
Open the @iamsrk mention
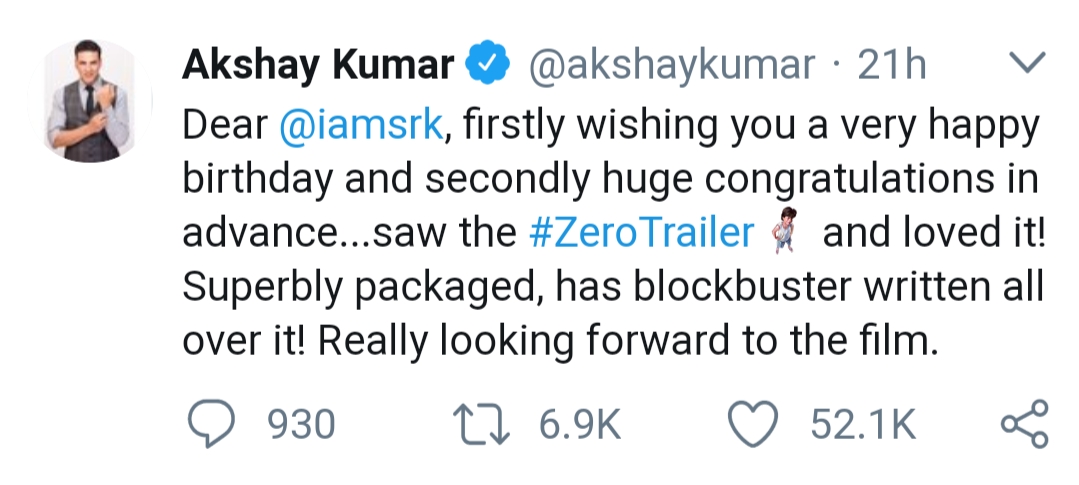[x=361, y=125]
